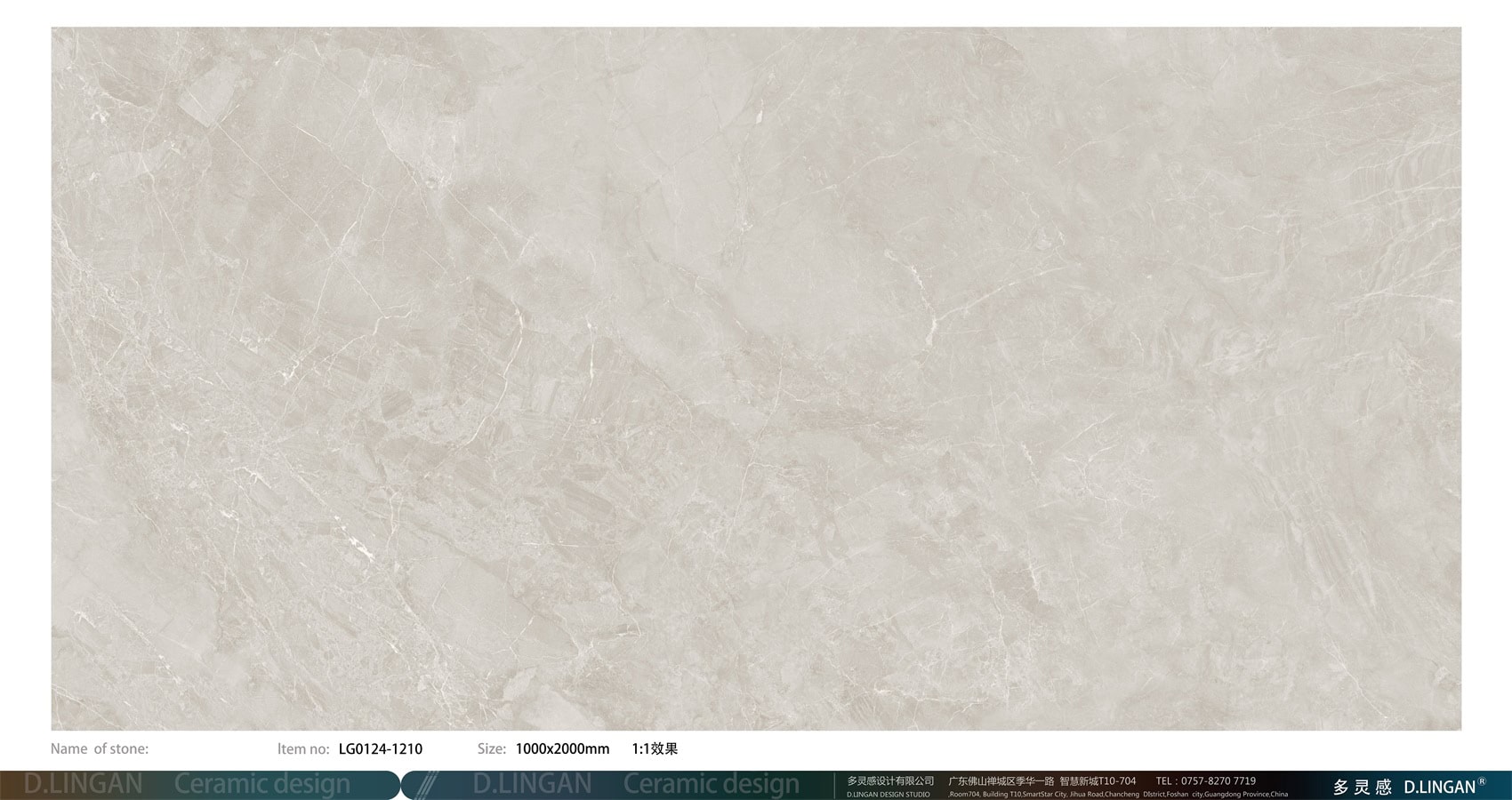Click the 'Item no:' label

coord(303,748)
